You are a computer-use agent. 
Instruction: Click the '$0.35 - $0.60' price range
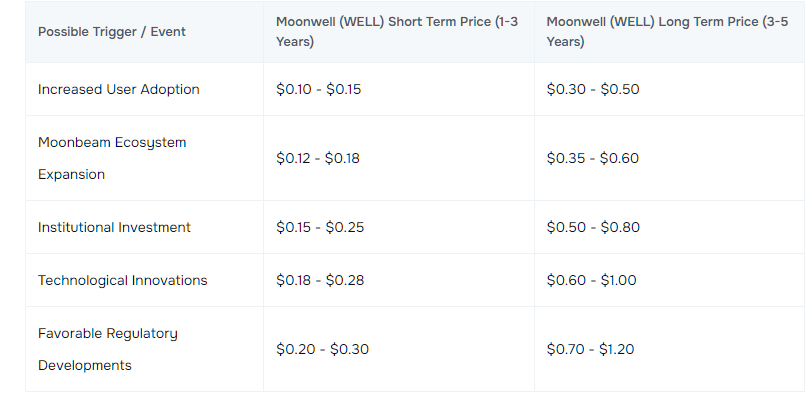(593, 158)
